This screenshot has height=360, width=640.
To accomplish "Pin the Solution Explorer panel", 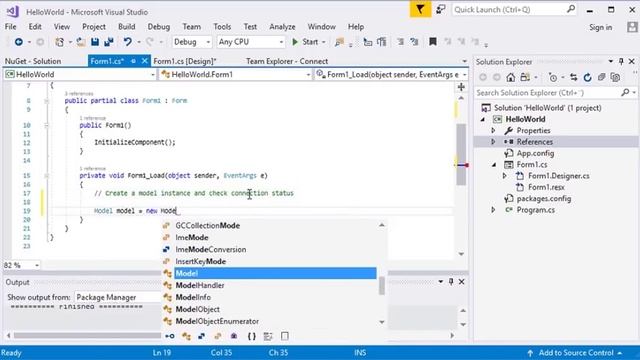I will coord(621,61).
